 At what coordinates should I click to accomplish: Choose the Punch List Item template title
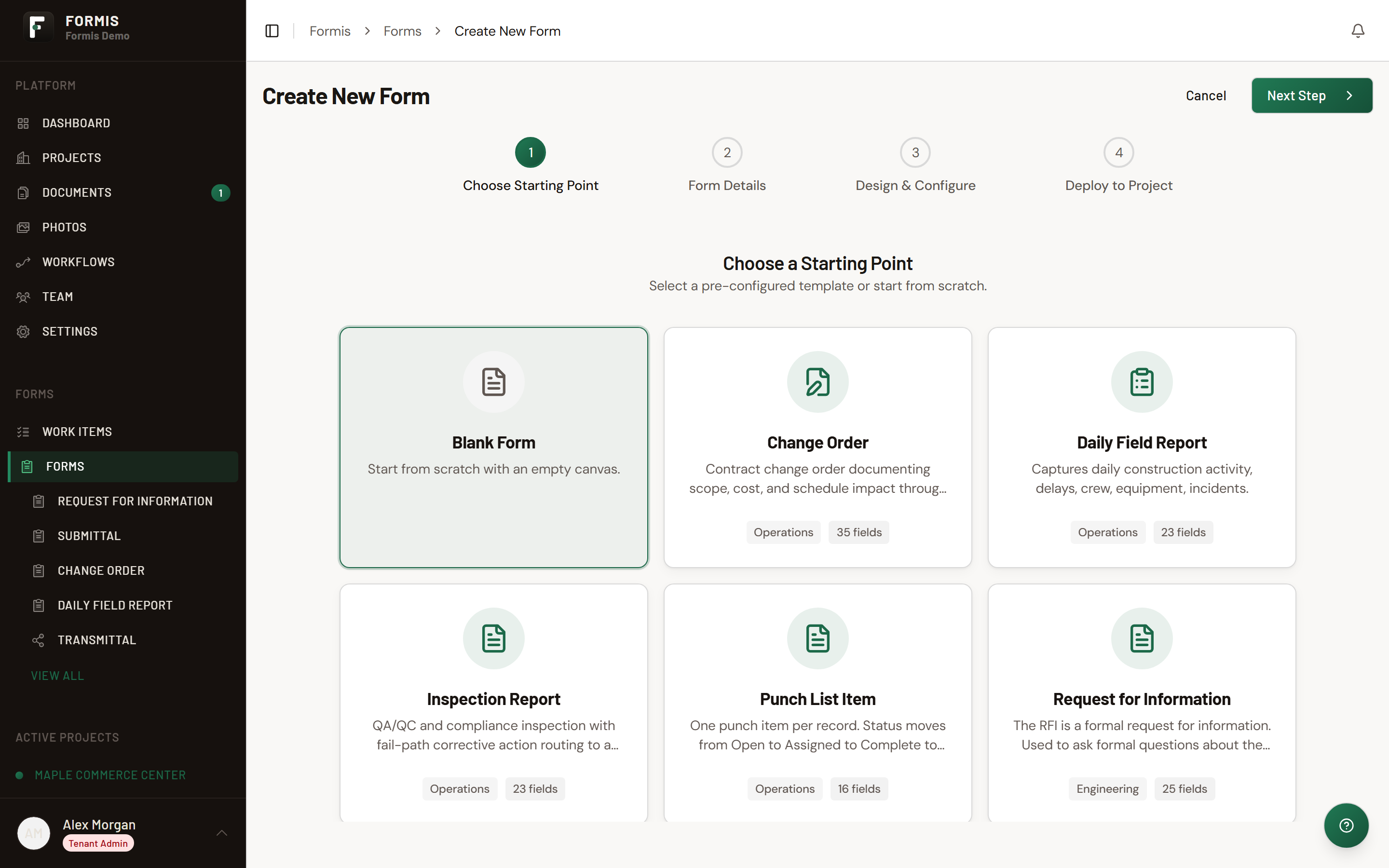(x=817, y=699)
